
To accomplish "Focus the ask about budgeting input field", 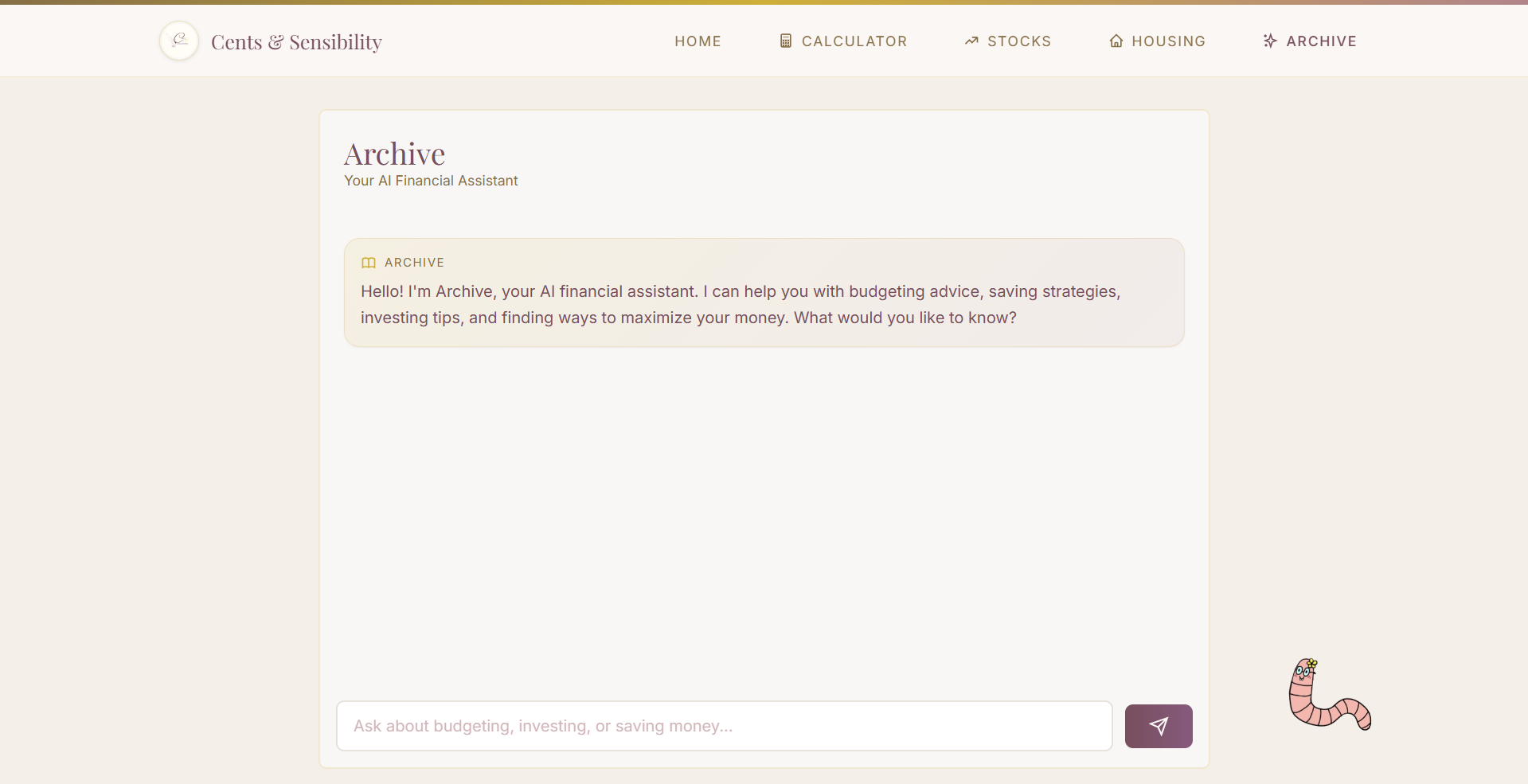I will (x=725, y=726).
